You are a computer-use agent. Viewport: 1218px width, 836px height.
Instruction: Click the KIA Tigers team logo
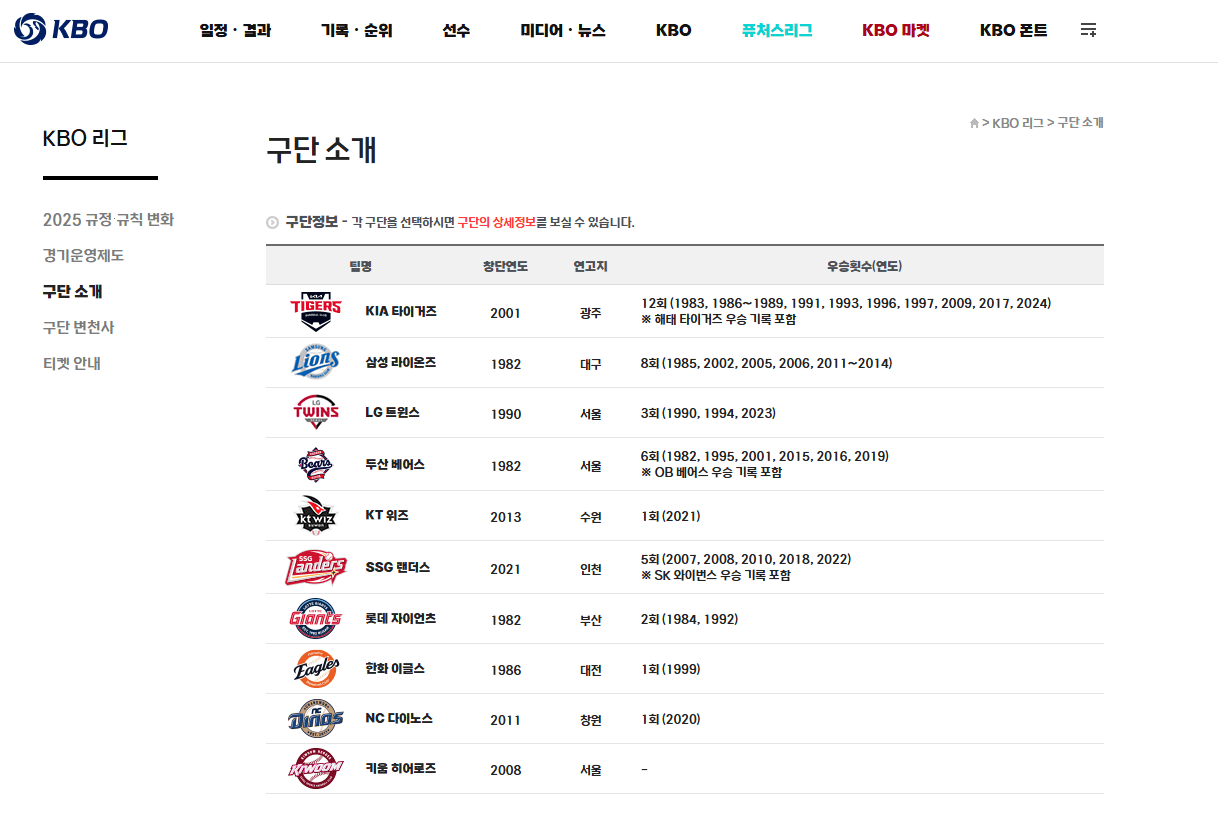[x=315, y=311]
